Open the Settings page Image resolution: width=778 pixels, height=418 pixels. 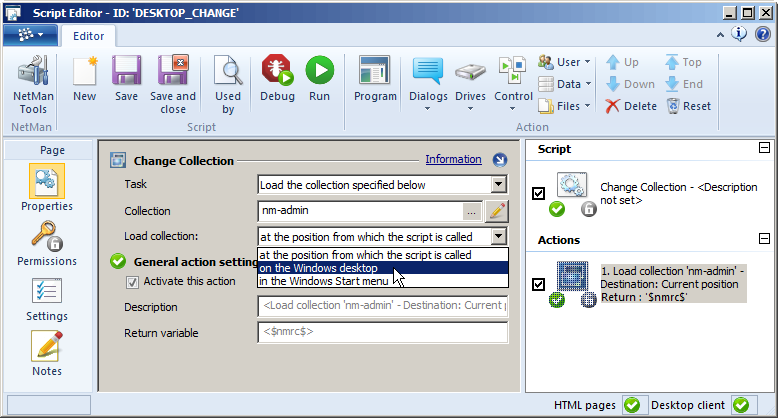pyautogui.click(x=47, y=299)
